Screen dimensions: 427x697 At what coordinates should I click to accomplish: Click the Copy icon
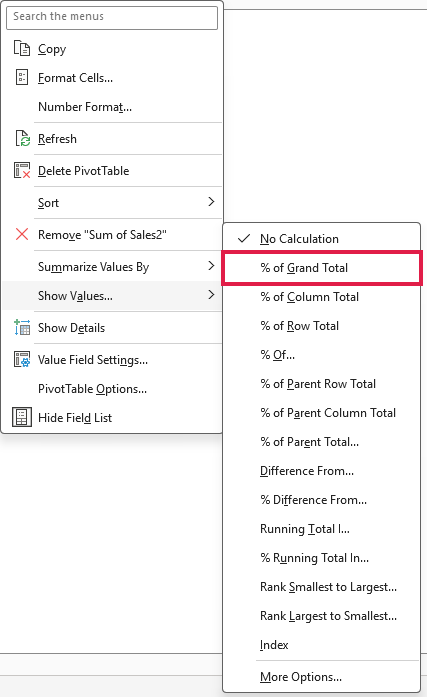click(x=22, y=48)
